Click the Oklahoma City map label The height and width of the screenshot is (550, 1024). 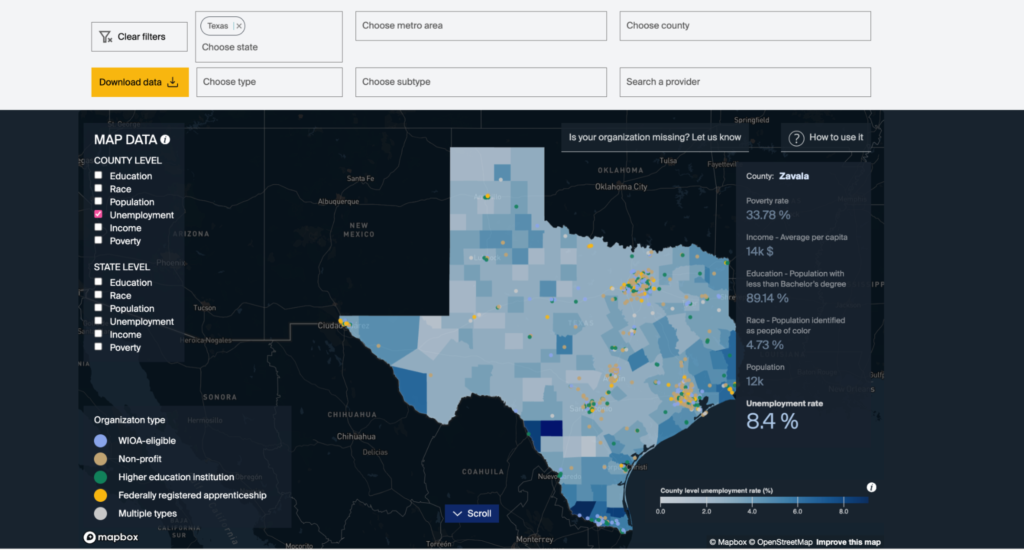click(x=621, y=187)
